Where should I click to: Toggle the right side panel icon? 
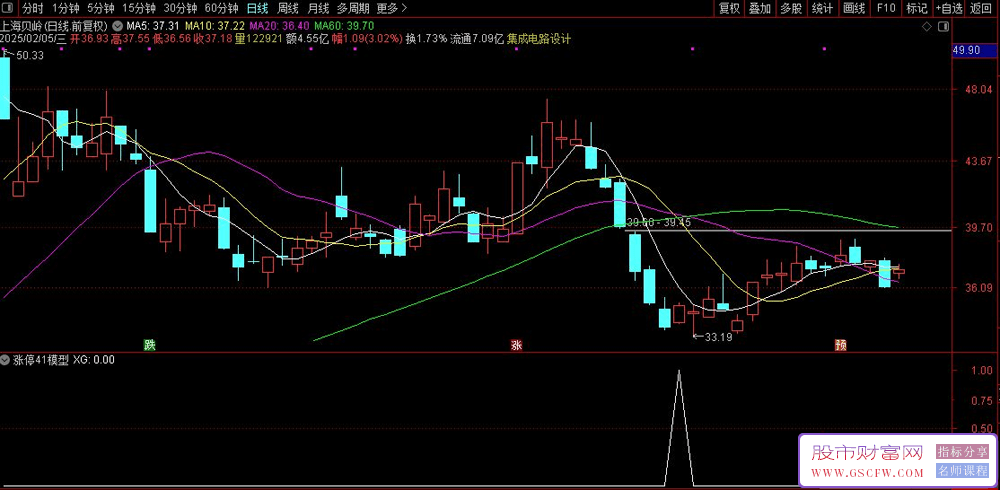943,26
